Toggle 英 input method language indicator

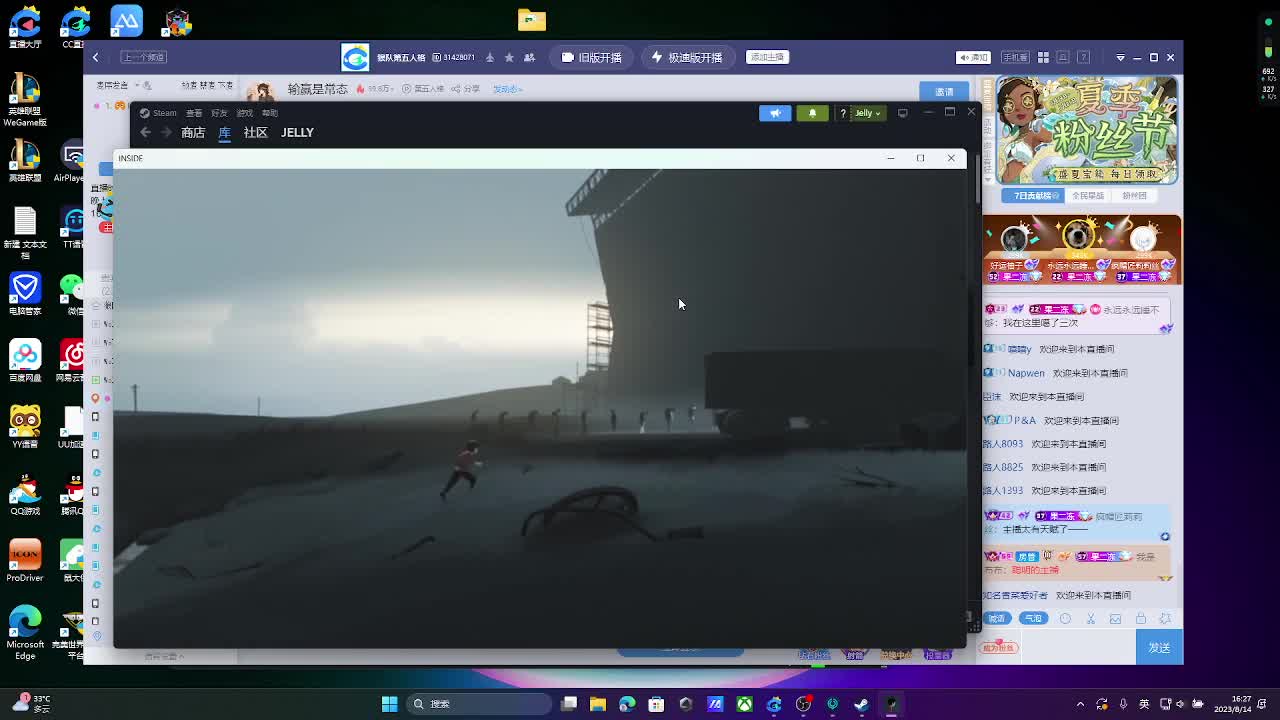1144,704
